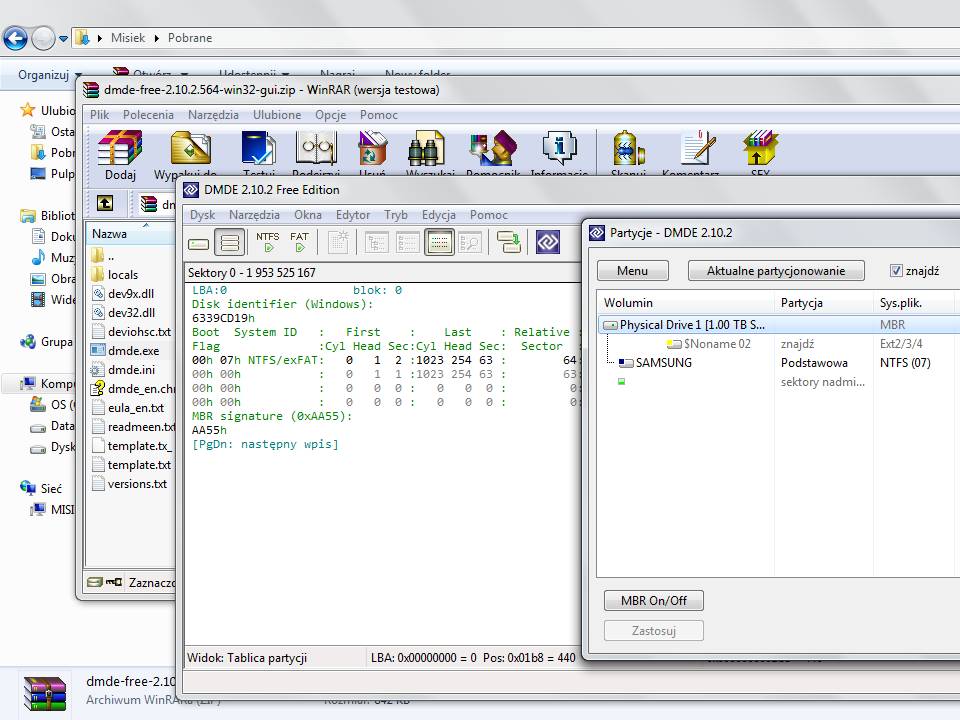The image size is (960, 720).
Task: Click the Partycja column header
Action: 823,302
